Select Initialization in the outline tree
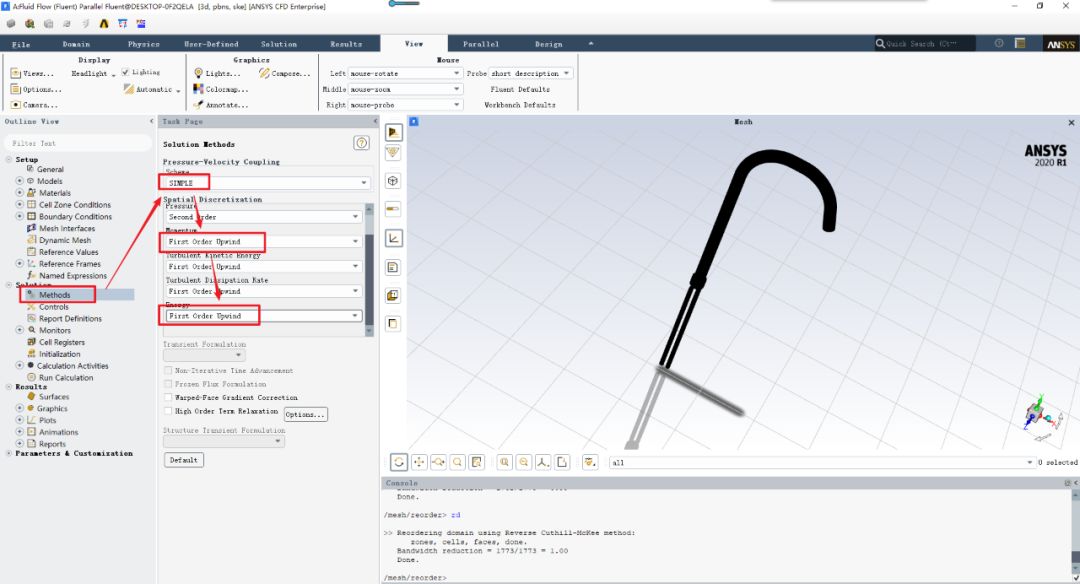 [59, 354]
